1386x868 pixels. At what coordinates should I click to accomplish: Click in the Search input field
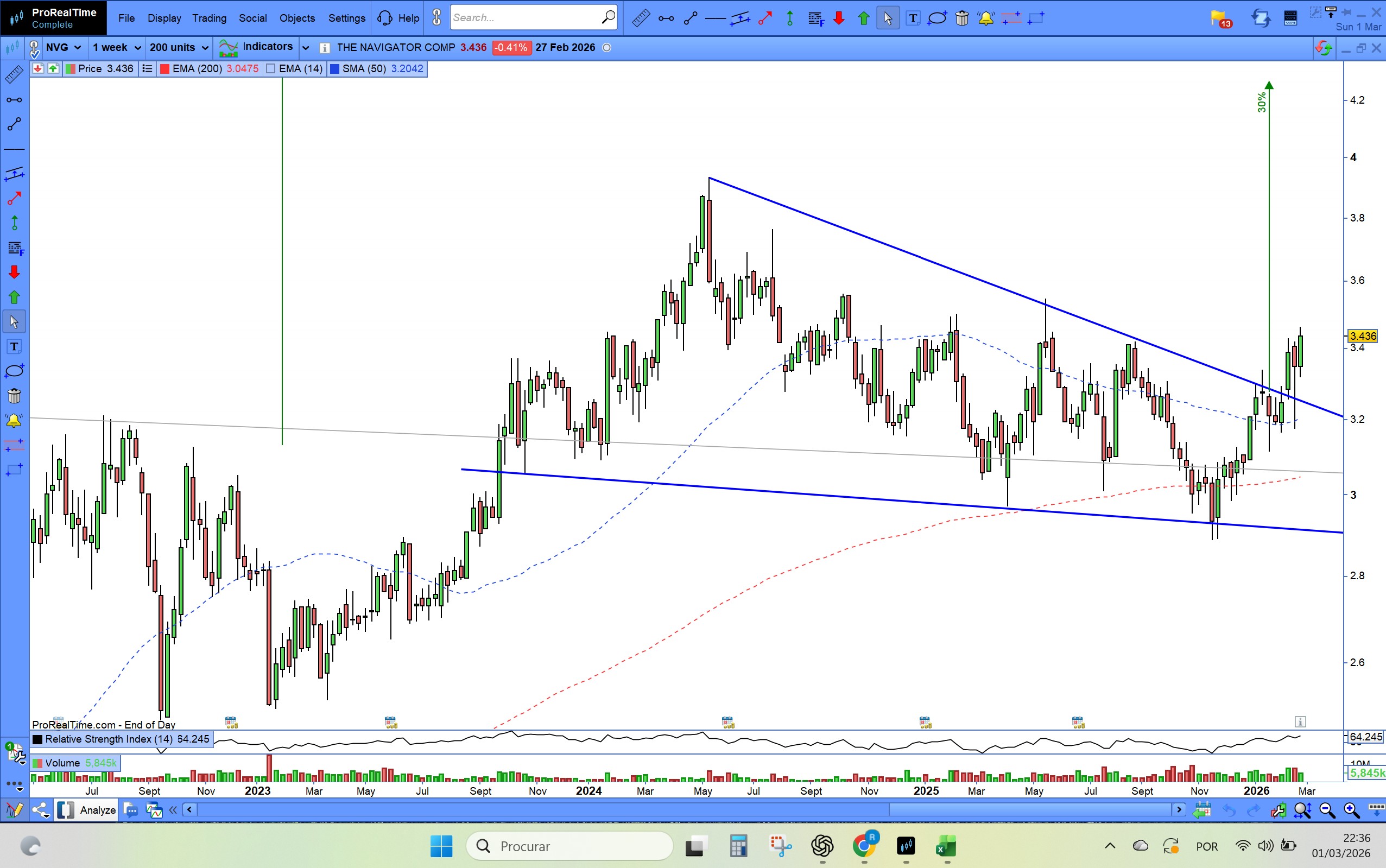pyautogui.click(x=526, y=18)
